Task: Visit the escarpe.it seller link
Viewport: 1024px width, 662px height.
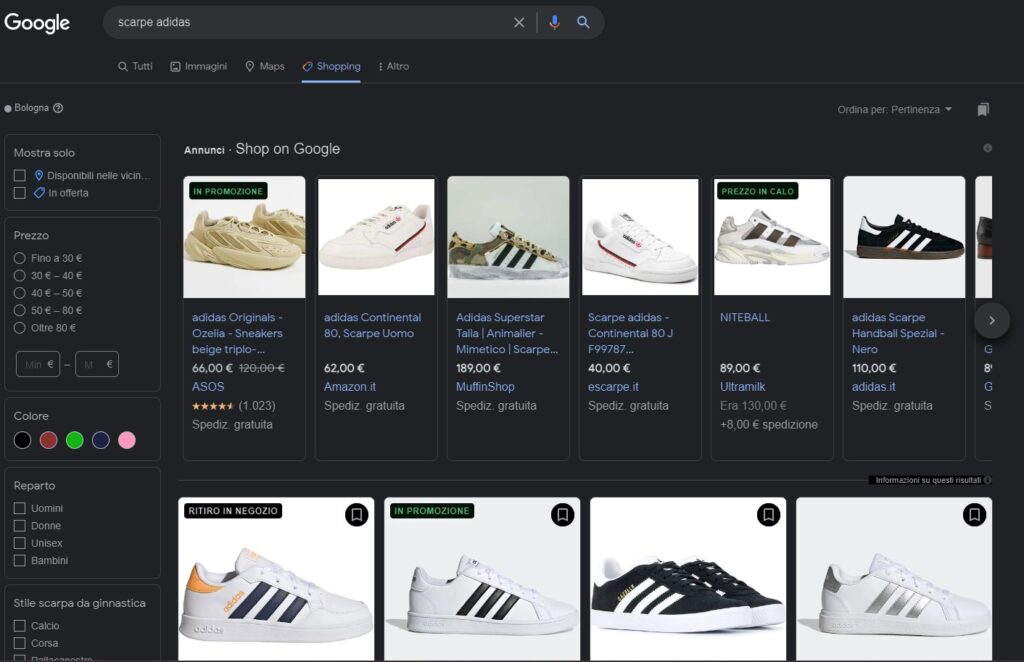Action: tap(613, 386)
